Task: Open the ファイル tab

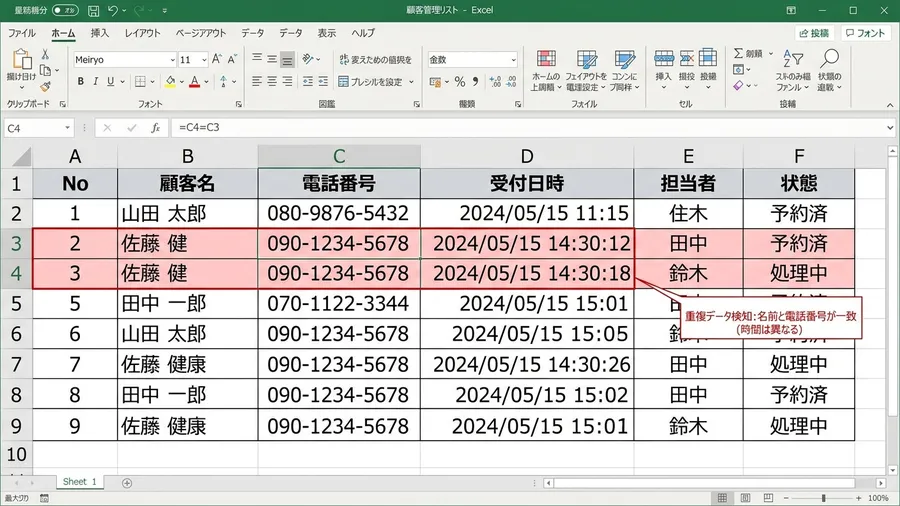Action: pos(22,33)
